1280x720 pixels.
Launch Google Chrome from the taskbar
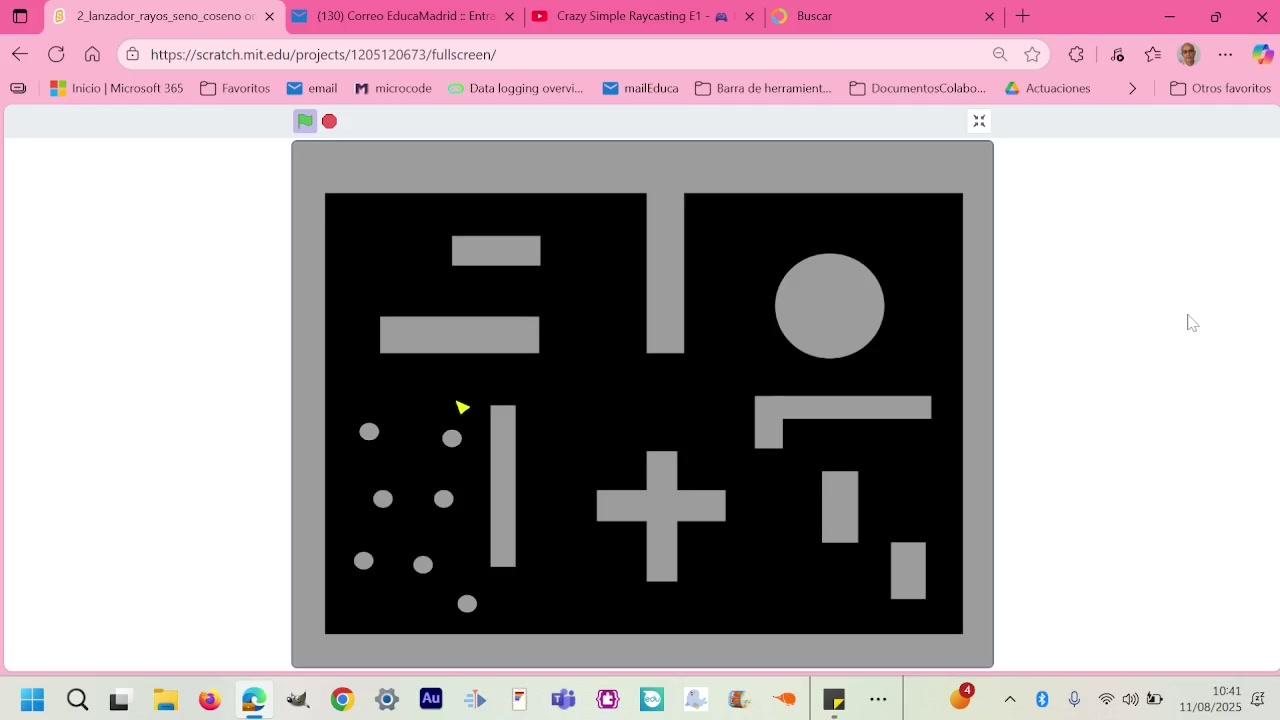coord(342,699)
